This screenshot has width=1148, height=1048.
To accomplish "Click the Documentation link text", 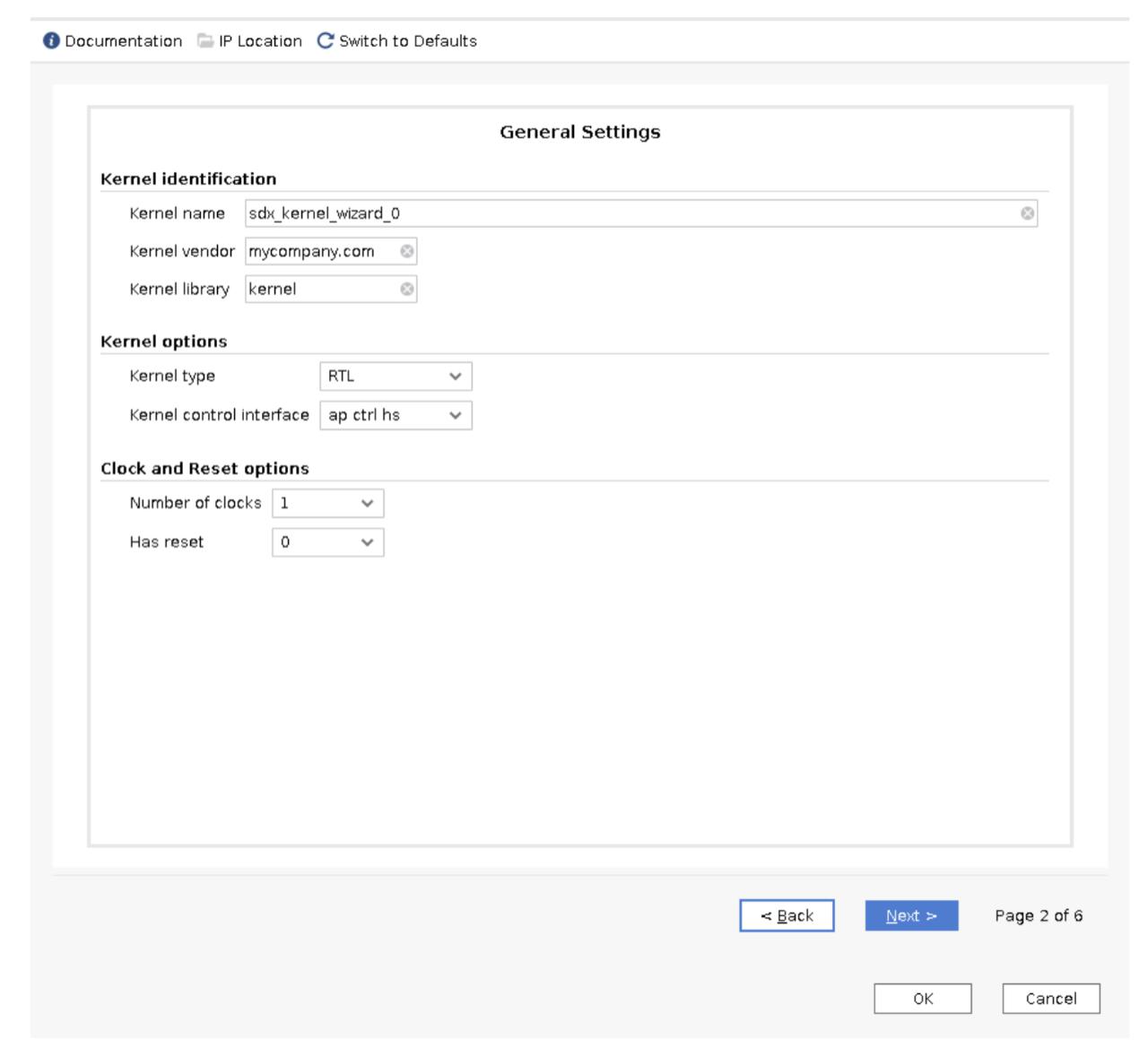I will point(123,41).
